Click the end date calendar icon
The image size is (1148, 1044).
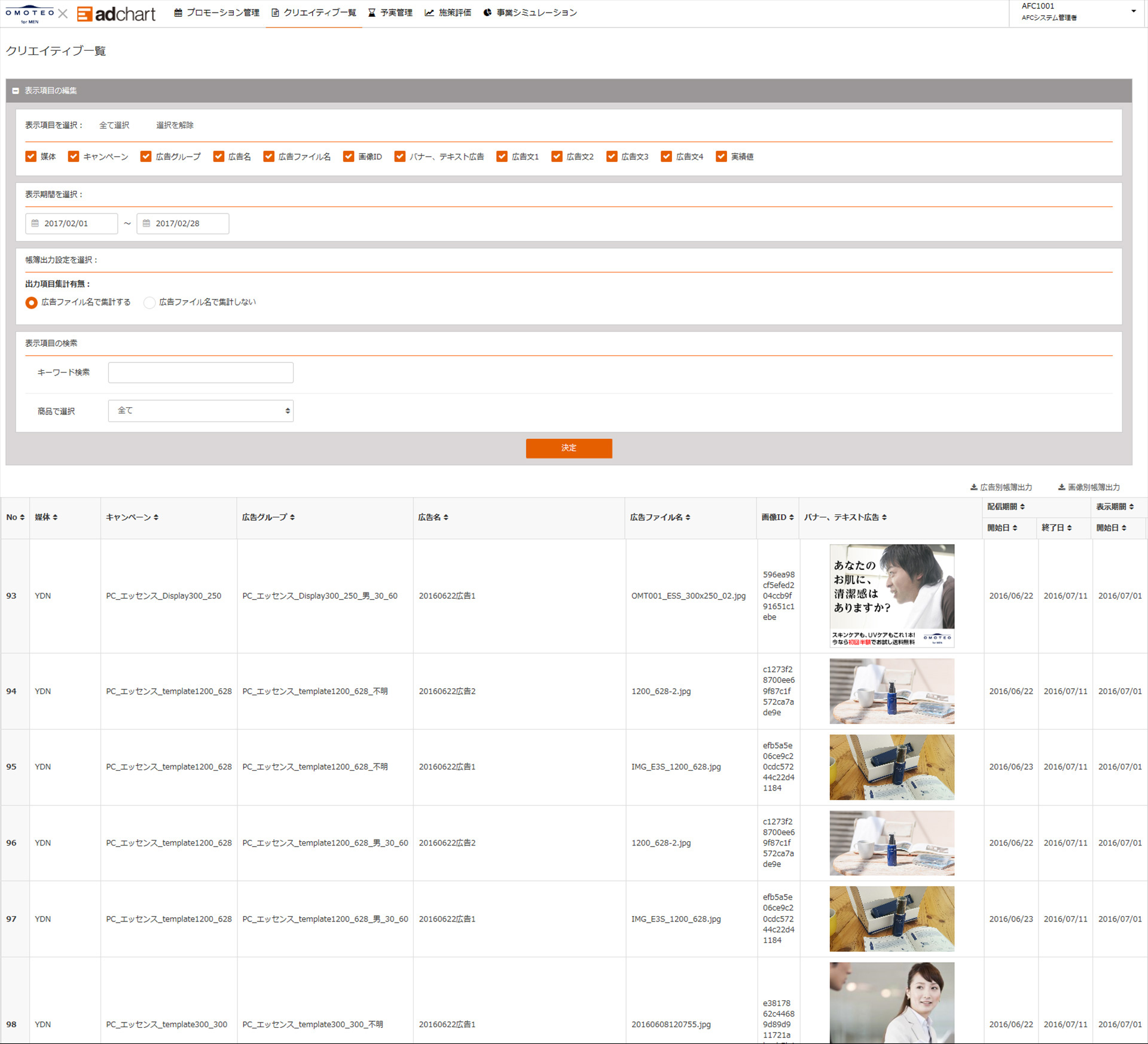pos(146,224)
